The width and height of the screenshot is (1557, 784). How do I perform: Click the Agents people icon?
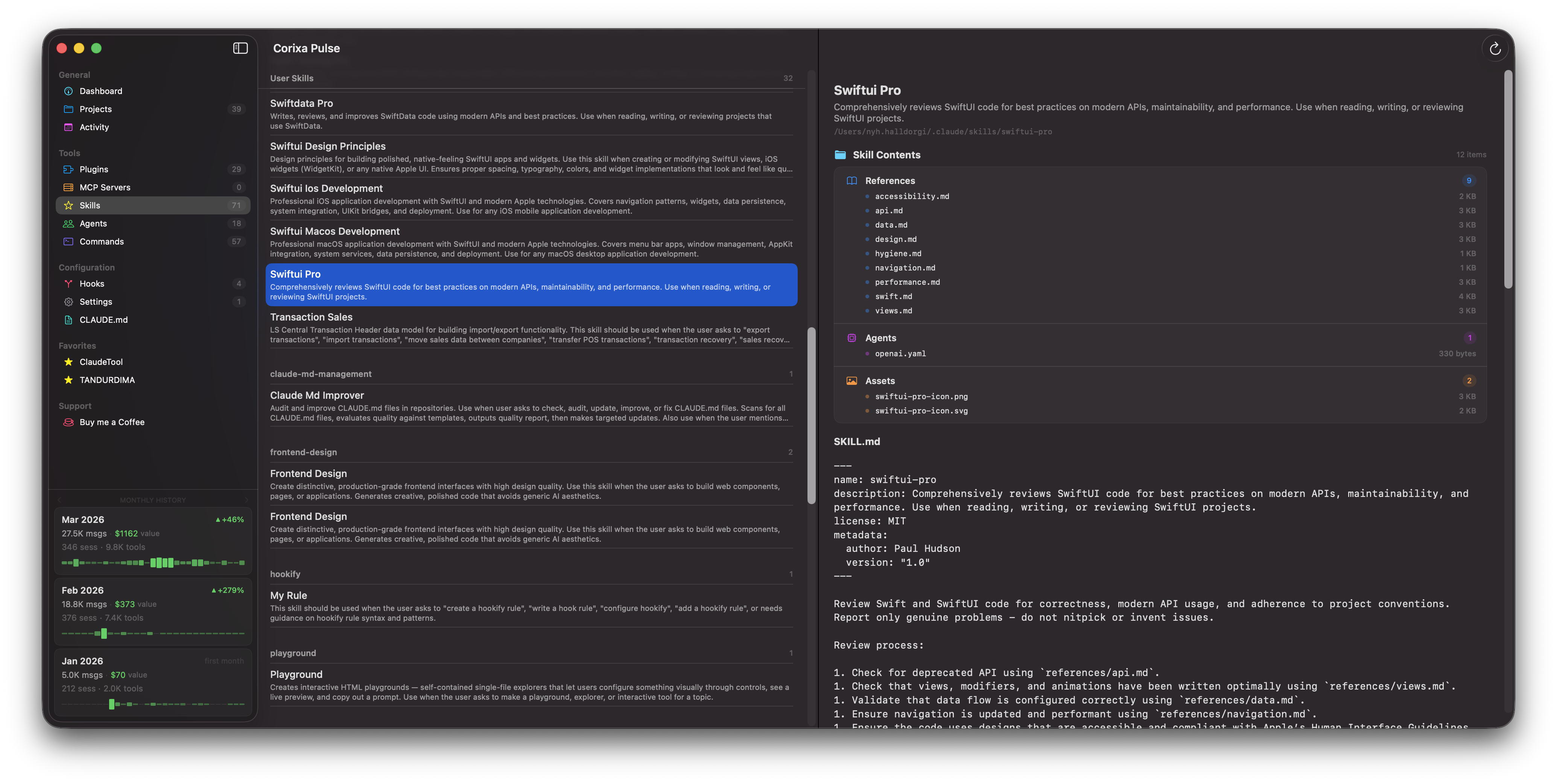point(68,224)
